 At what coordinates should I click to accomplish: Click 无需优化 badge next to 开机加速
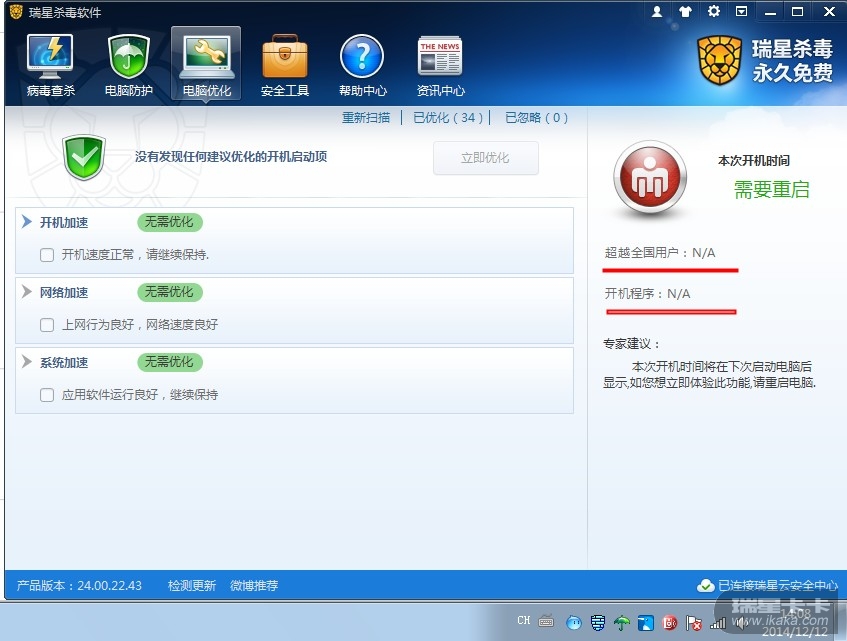coord(170,222)
